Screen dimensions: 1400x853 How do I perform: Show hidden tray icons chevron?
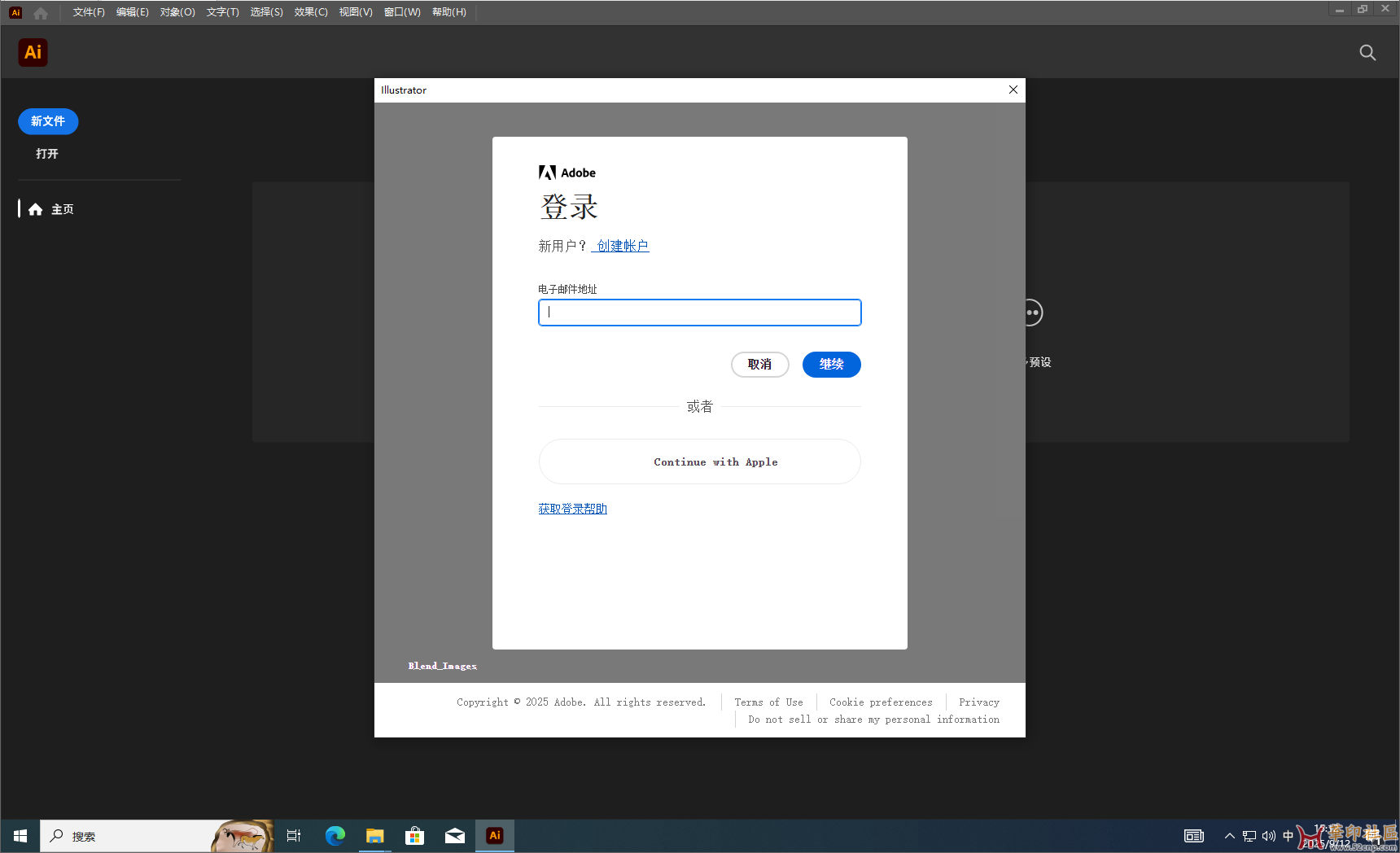(1230, 836)
